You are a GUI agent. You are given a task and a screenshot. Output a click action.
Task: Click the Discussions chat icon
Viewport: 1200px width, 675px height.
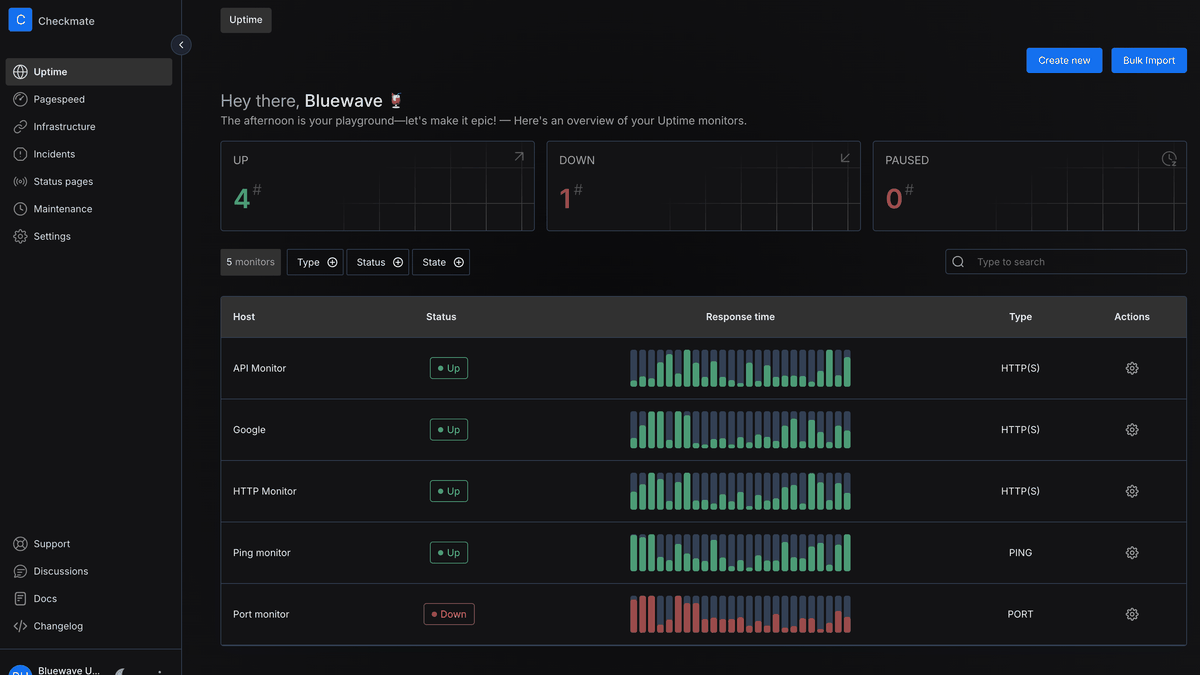click(x=20, y=571)
